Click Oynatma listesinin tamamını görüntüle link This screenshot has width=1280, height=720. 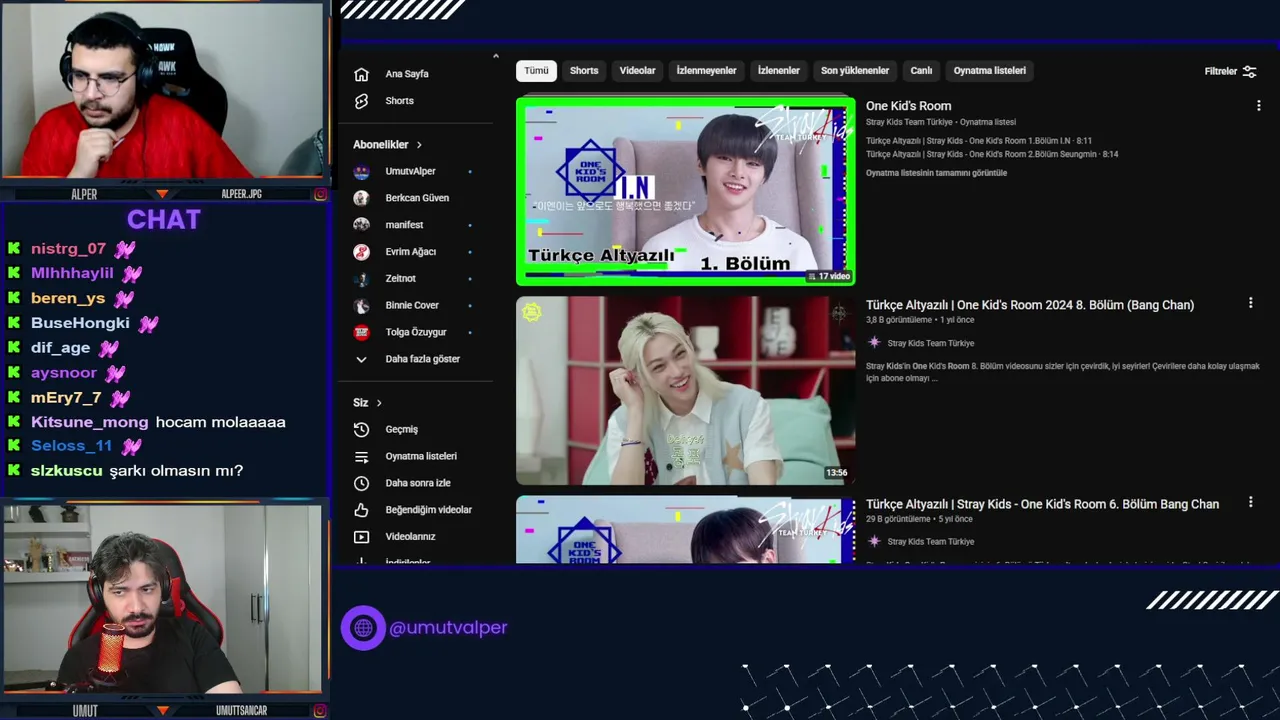click(936, 173)
